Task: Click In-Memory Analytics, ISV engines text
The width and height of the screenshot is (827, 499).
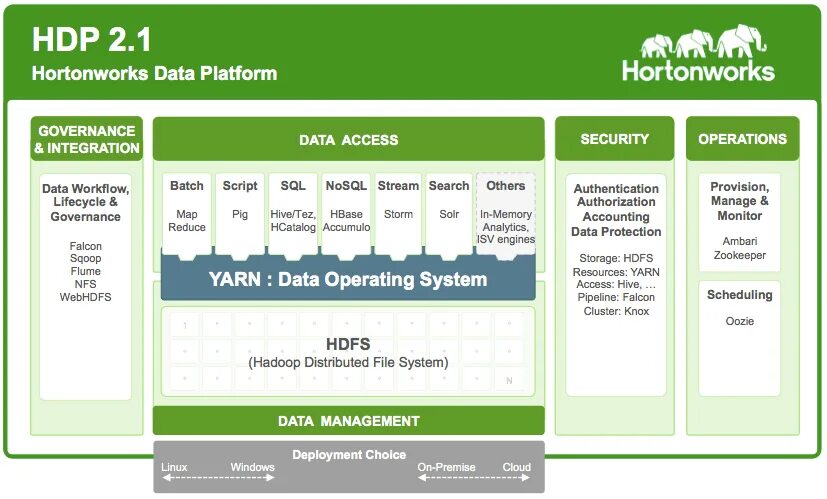Action: (x=506, y=227)
